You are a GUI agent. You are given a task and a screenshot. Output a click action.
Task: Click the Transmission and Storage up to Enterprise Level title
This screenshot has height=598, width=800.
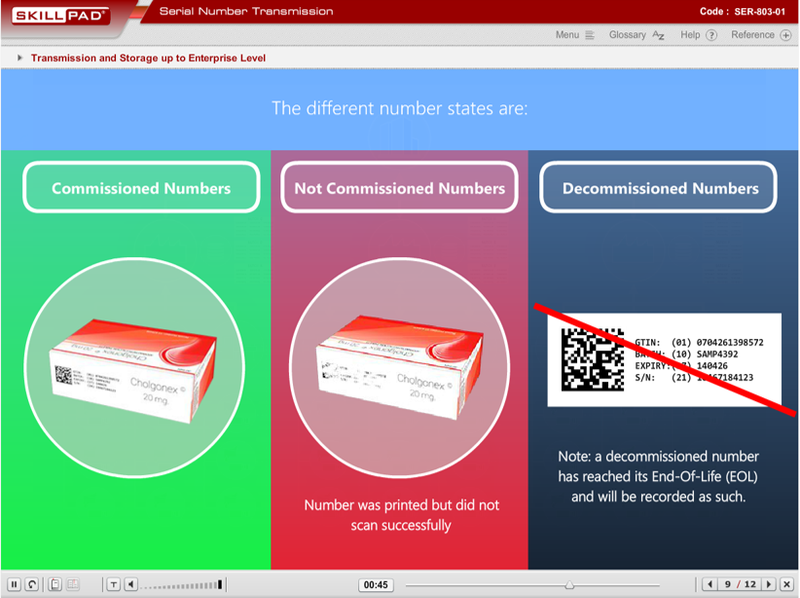tap(148, 58)
